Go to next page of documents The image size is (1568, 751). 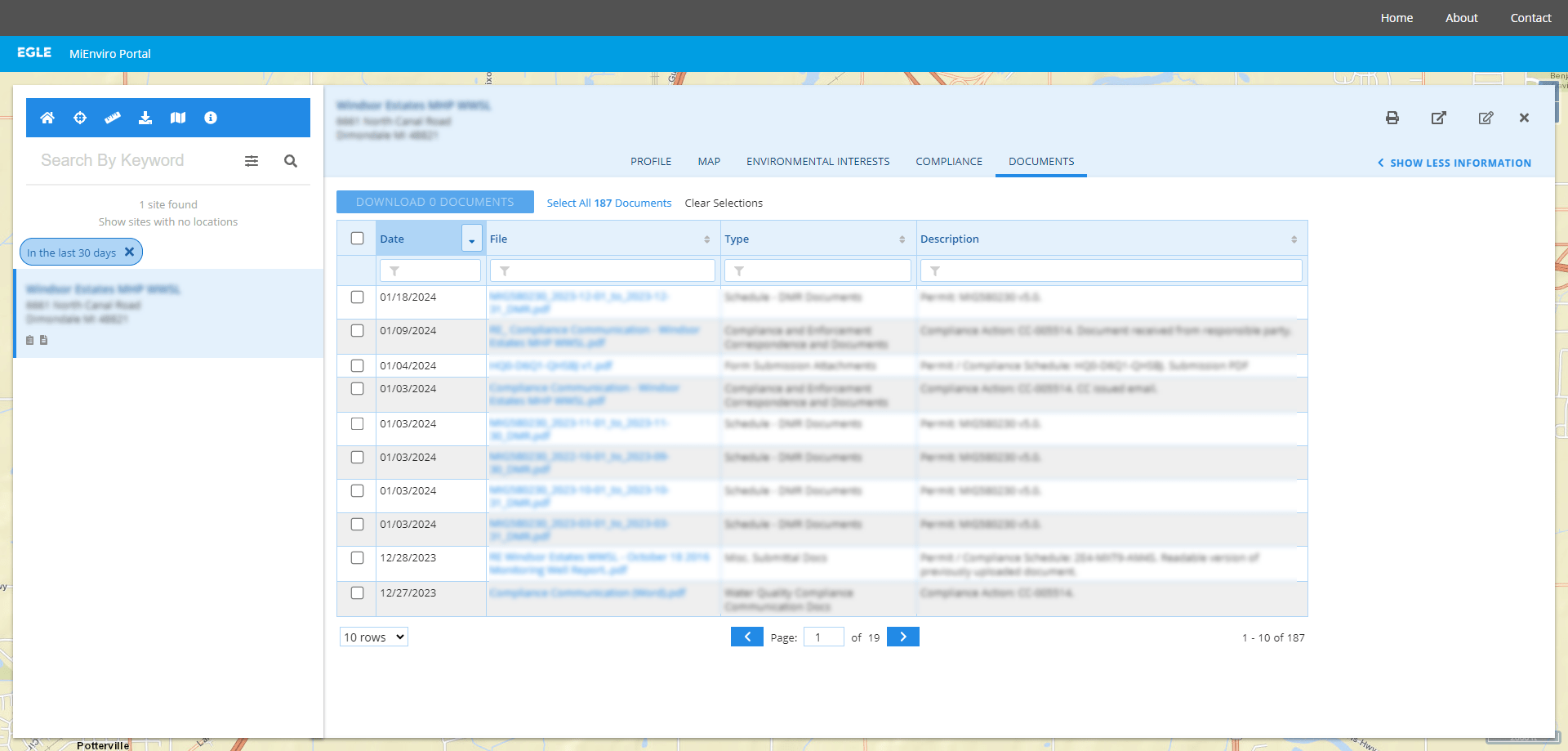click(903, 637)
